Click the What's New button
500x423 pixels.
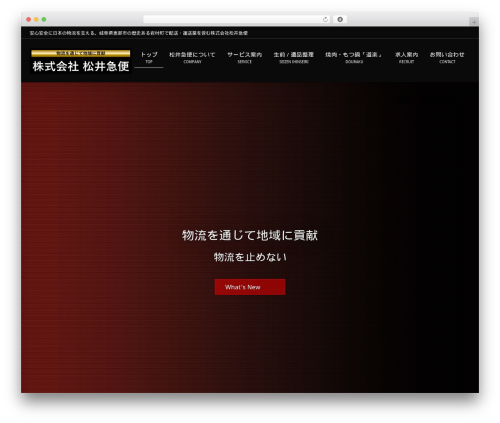tap(250, 287)
